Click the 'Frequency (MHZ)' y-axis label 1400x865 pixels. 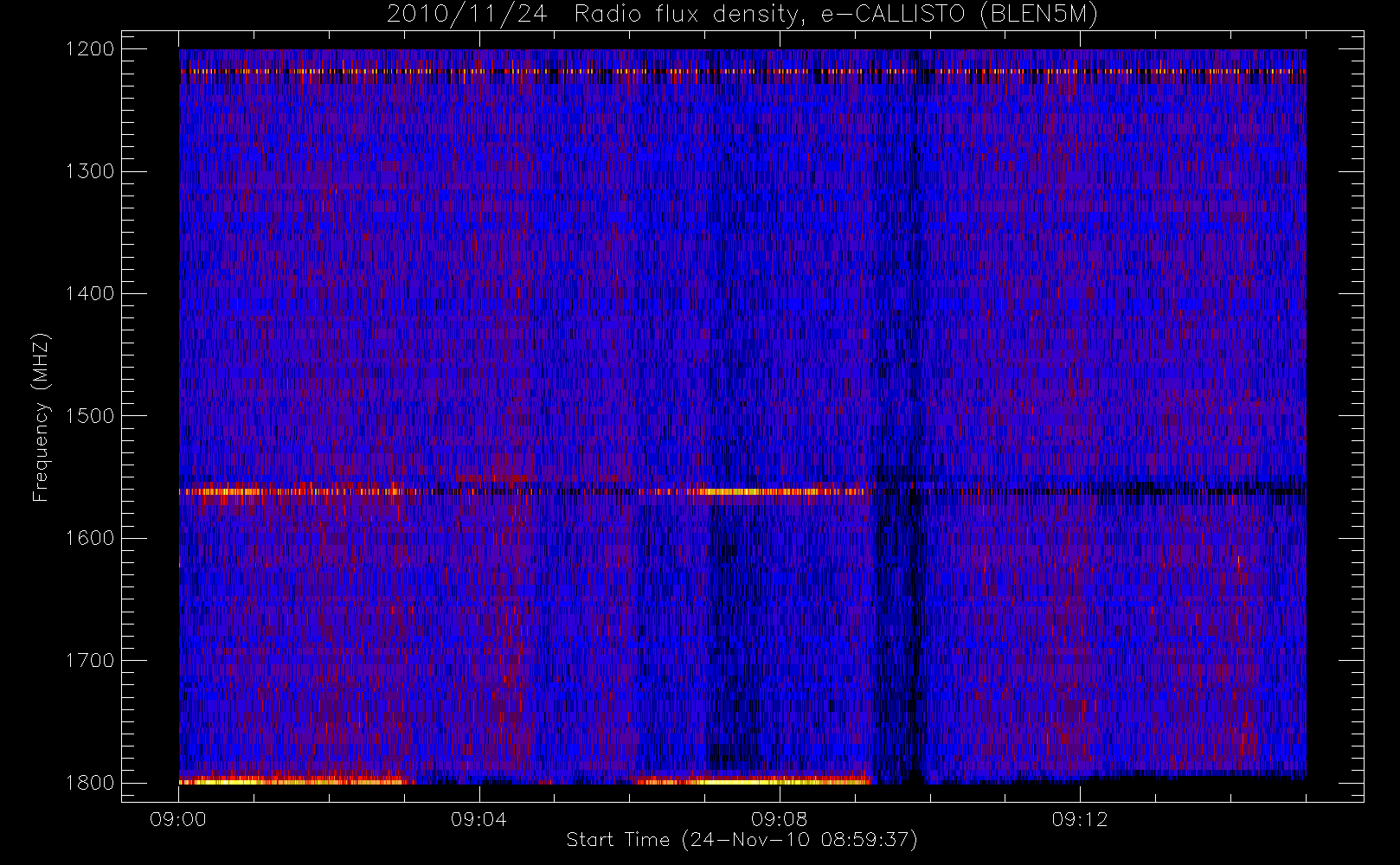pyautogui.click(x=40, y=418)
